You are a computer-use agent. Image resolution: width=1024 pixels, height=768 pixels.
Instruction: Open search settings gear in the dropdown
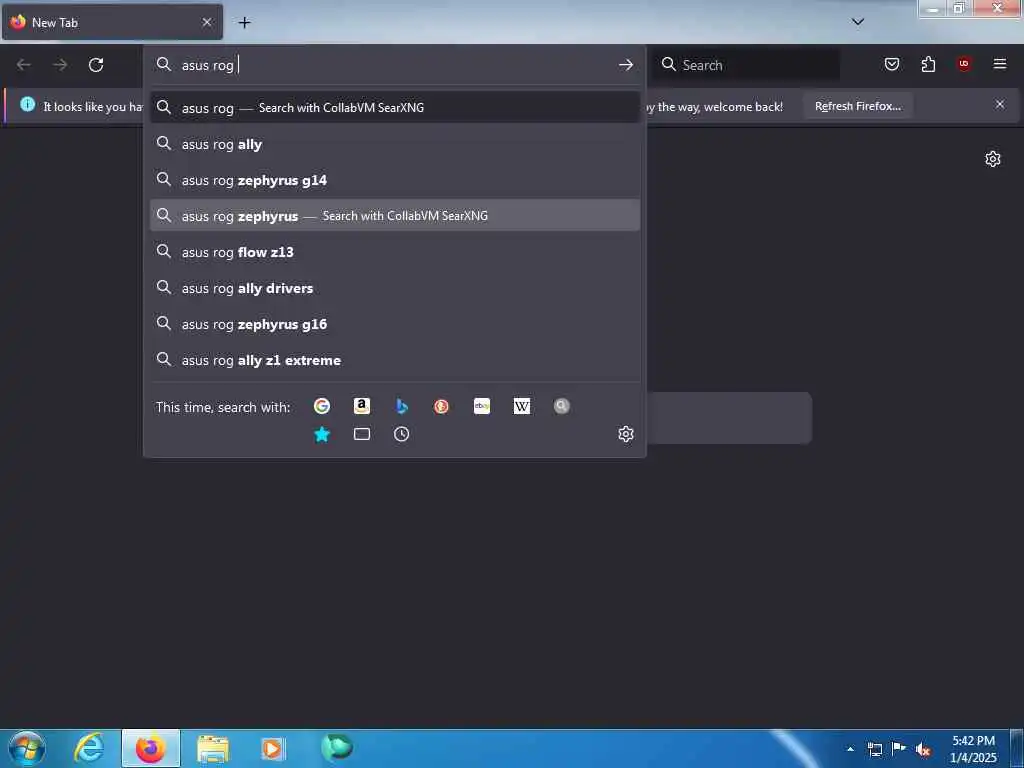pyautogui.click(x=626, y=434)
